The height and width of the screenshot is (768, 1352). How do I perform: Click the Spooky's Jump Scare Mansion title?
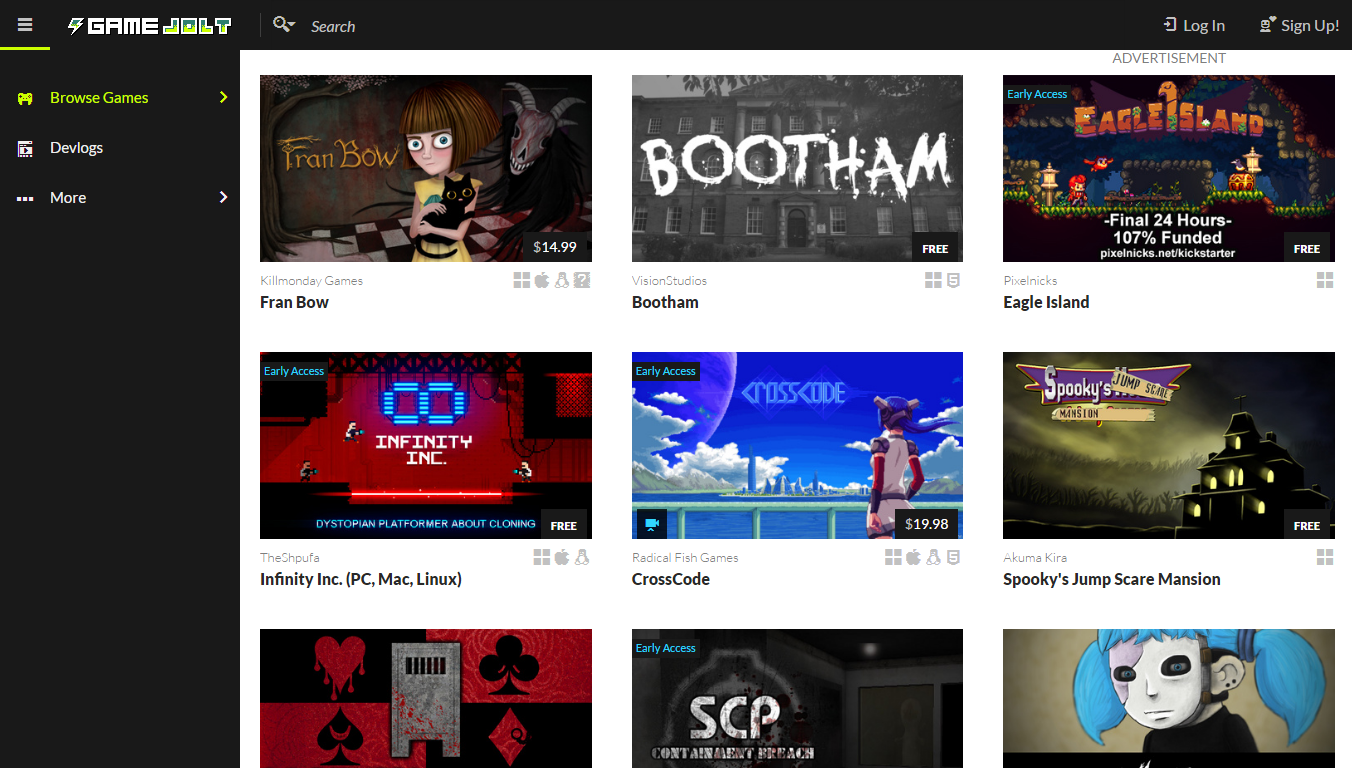pos(1112,579)
